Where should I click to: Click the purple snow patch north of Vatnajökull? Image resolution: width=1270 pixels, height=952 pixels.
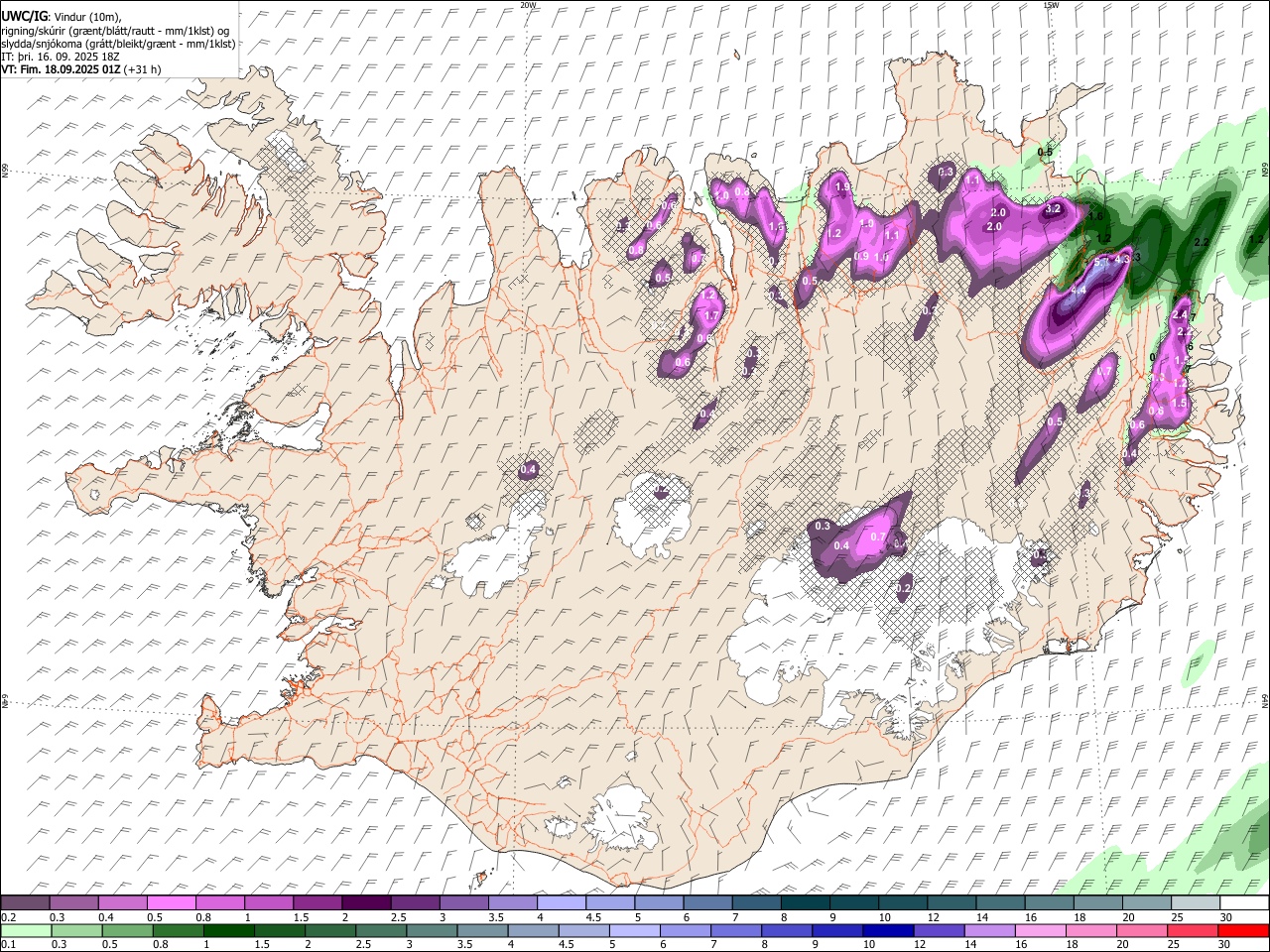[858, 538]
